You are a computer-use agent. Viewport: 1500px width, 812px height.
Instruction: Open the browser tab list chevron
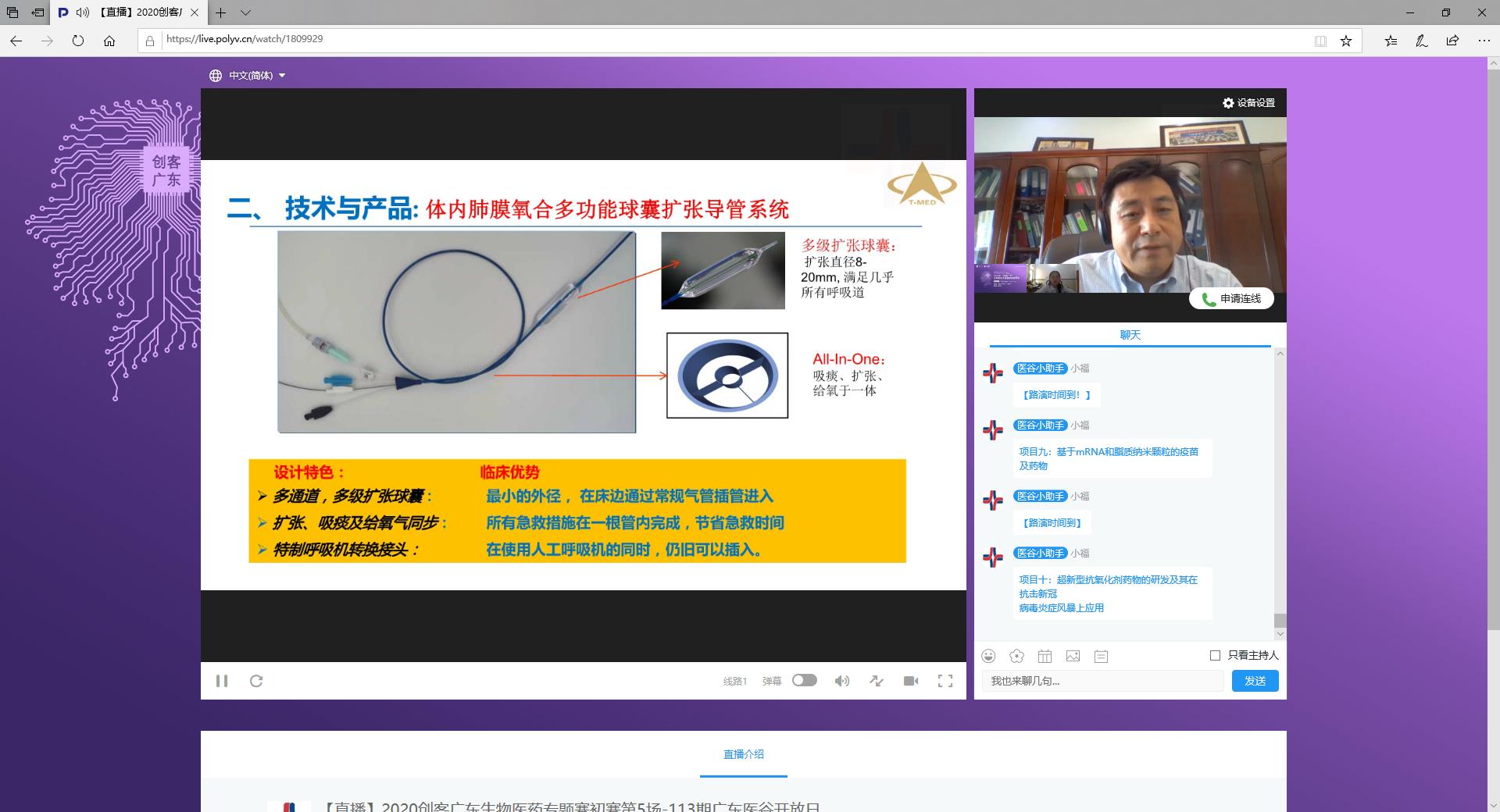[x=245, y=12]
